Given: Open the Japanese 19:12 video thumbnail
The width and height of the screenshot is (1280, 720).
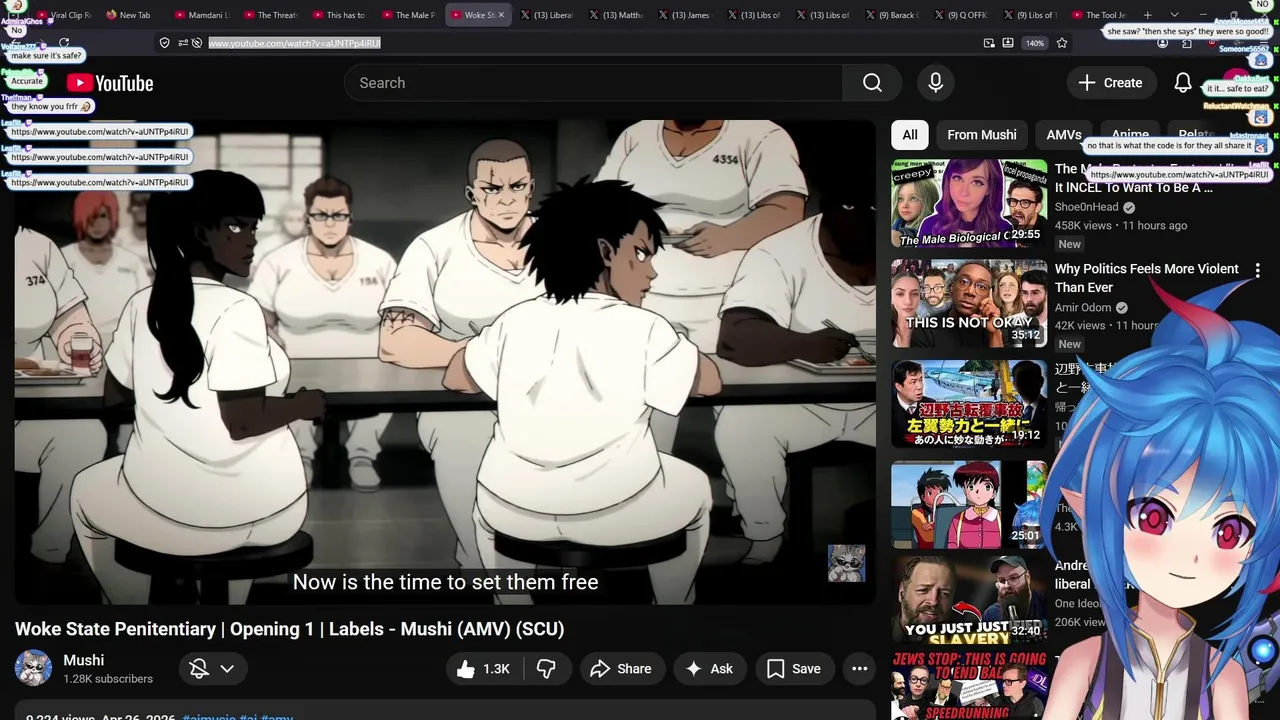Looking at the screenshot, I should [x=969, y=404].
